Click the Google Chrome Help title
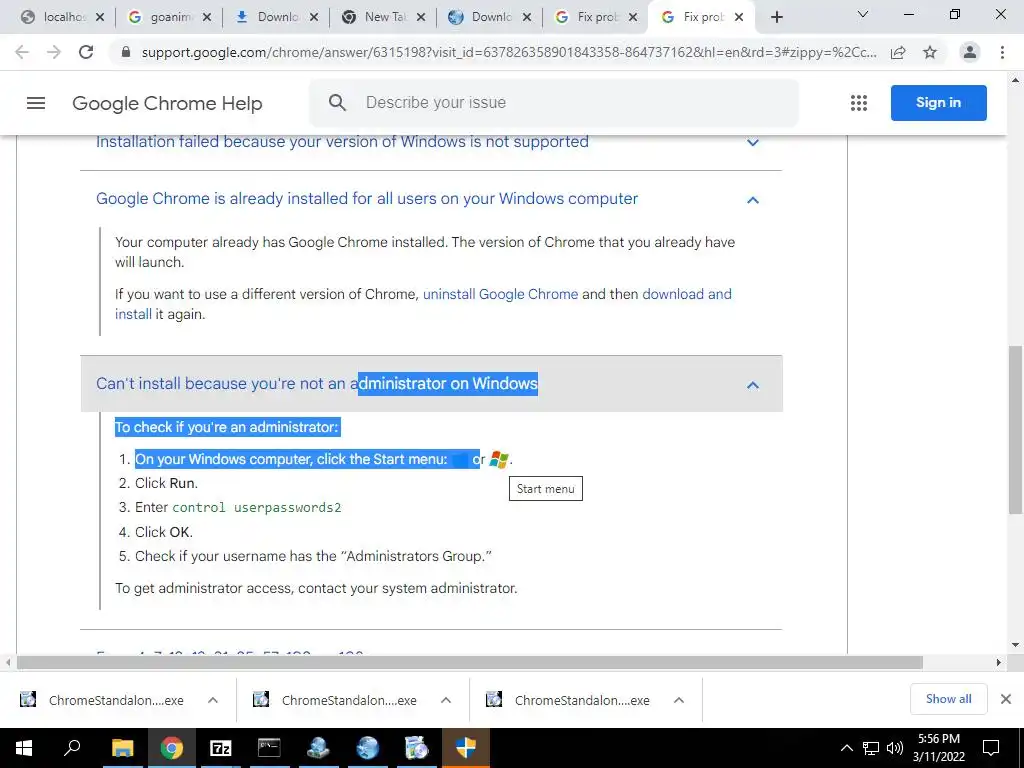Viewport: 1024px width, 768px height. (167, 103)
